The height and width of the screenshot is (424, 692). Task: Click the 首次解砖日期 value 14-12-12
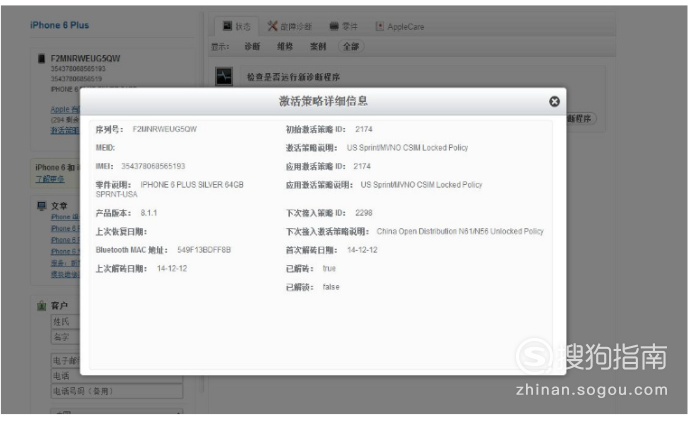point(362,250)
